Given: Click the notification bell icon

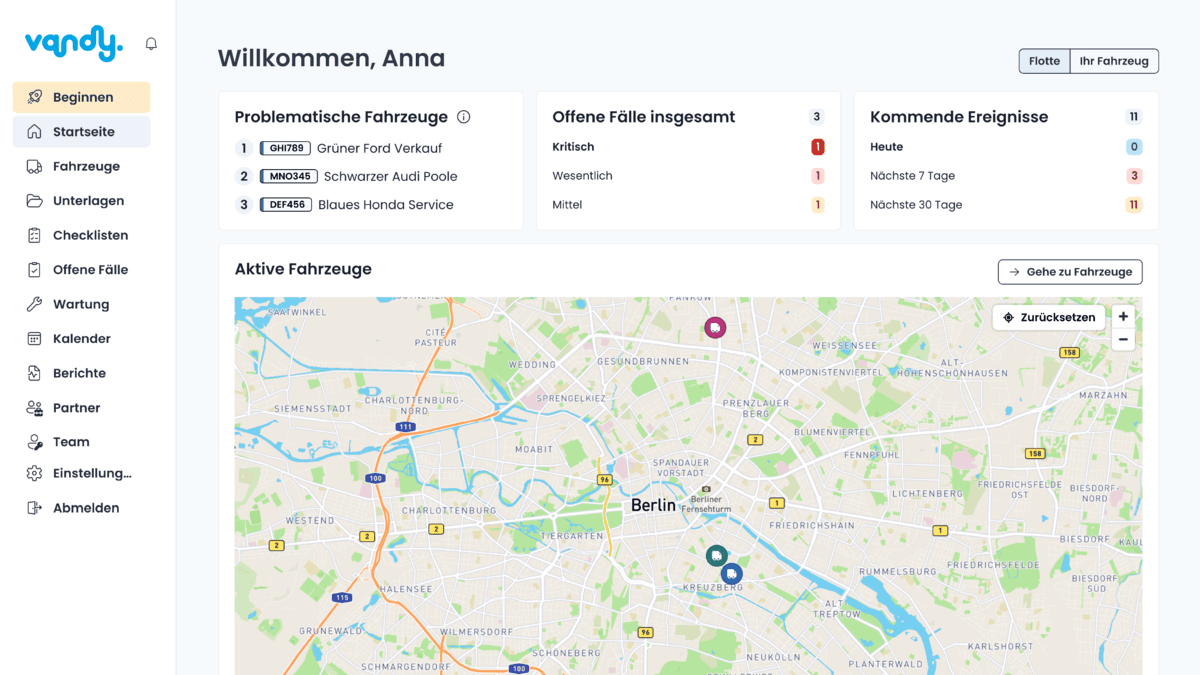Looking at the screenshot, I should (151, 44).
